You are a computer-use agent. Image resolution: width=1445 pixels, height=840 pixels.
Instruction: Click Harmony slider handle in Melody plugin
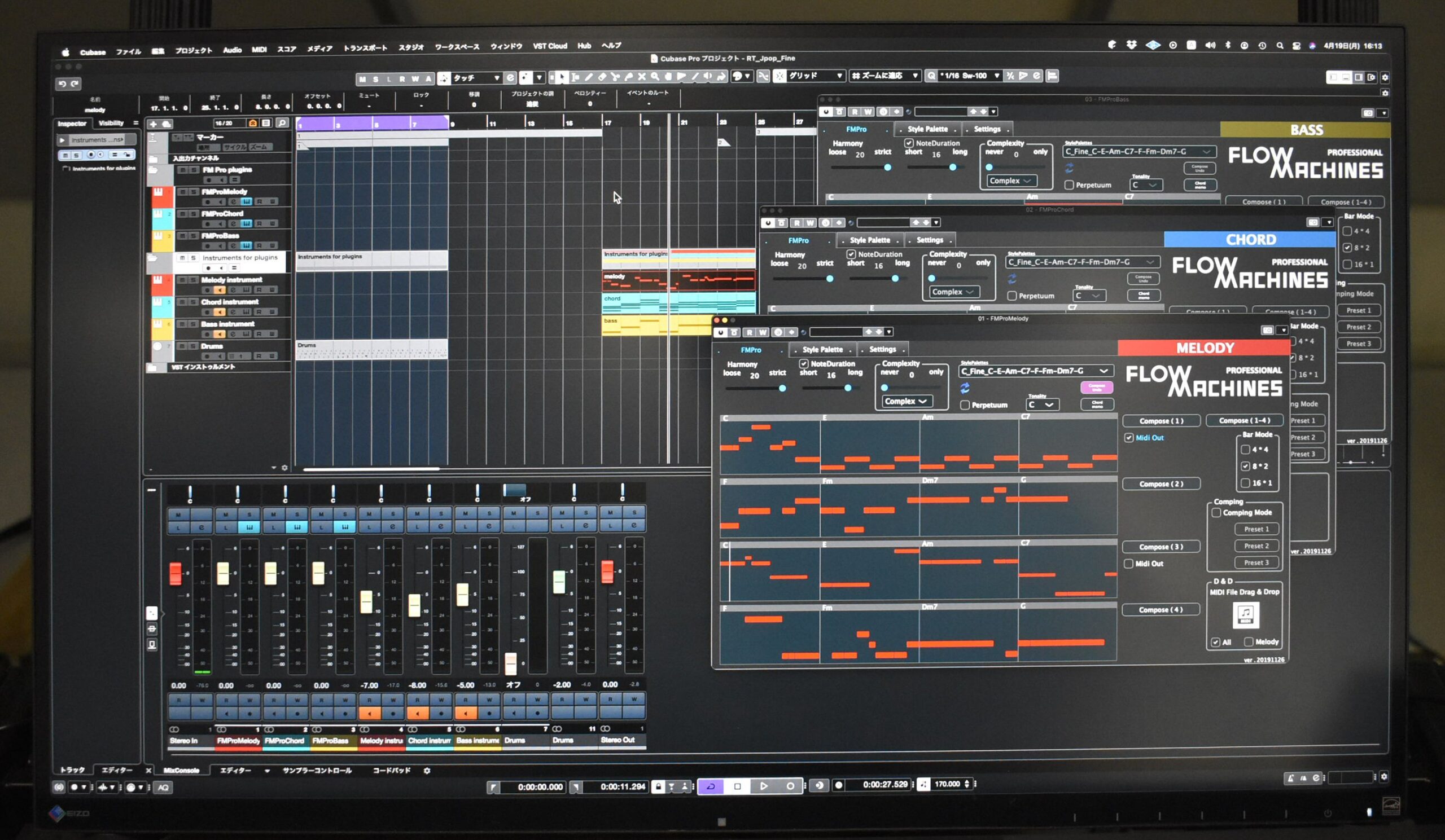(782, 389)
